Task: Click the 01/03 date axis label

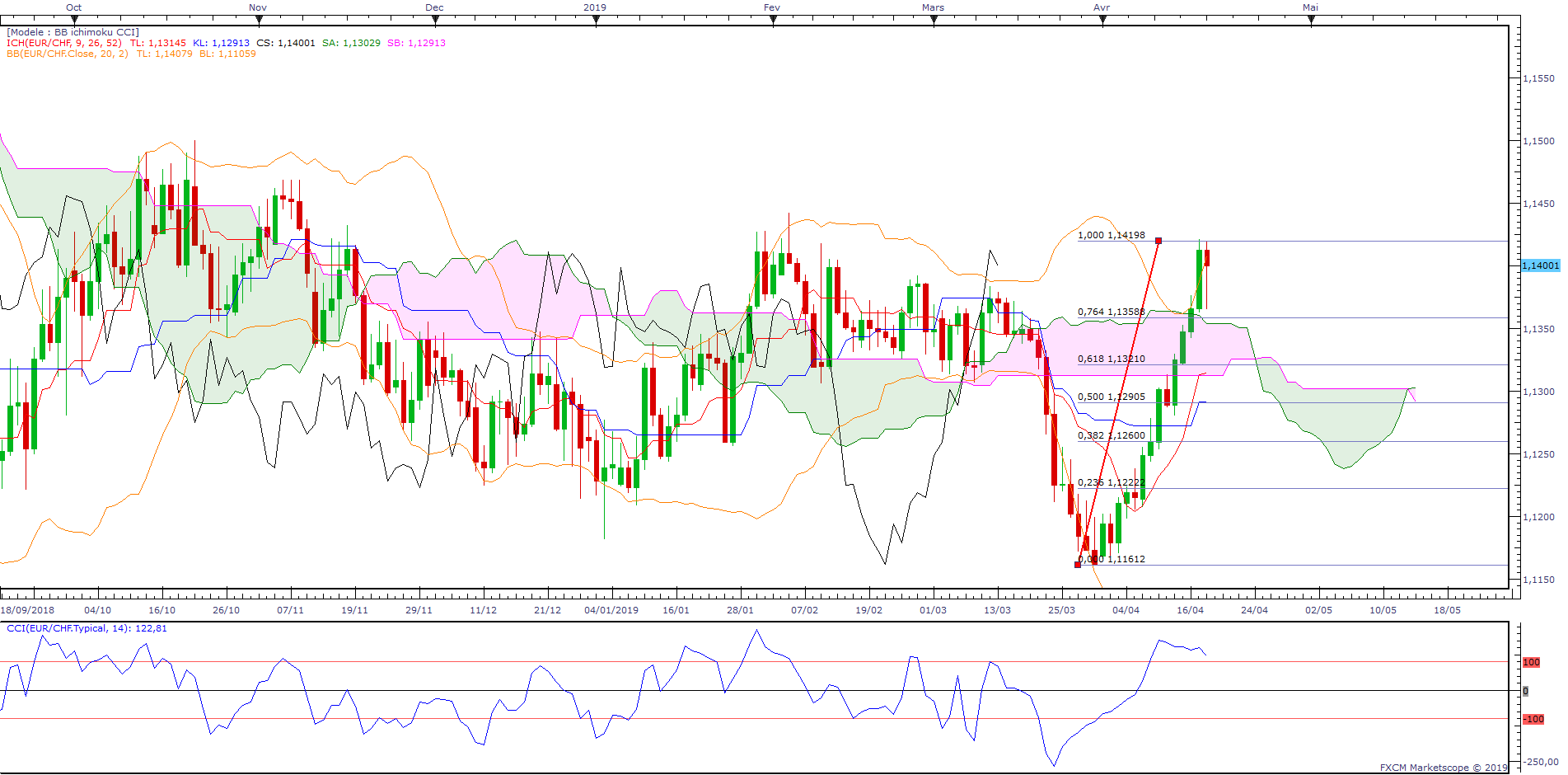Action: click(x=933, y=610)
